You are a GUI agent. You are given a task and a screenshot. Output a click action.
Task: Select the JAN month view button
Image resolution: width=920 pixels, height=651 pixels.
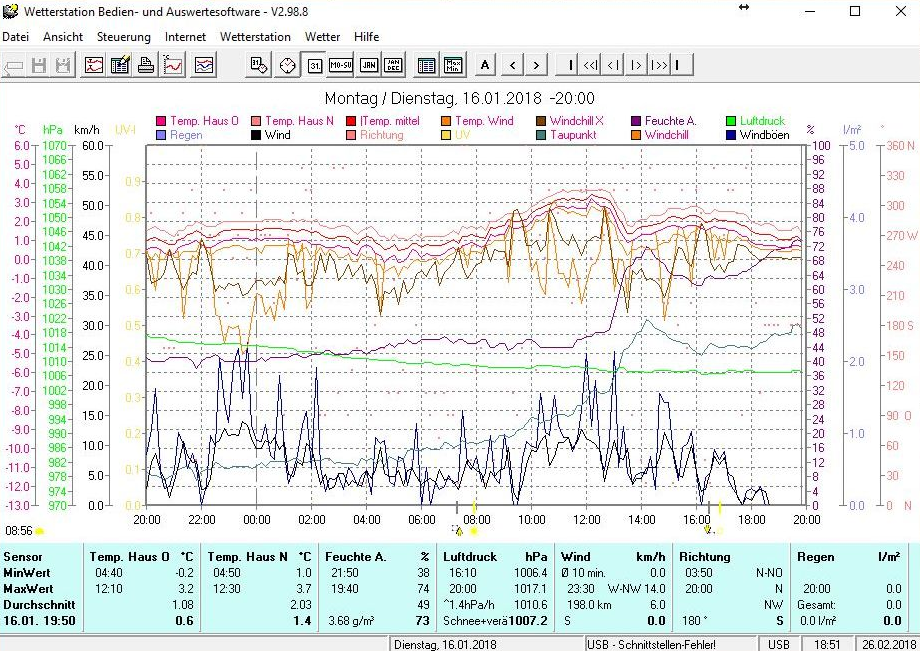click(x=368, y=66)
